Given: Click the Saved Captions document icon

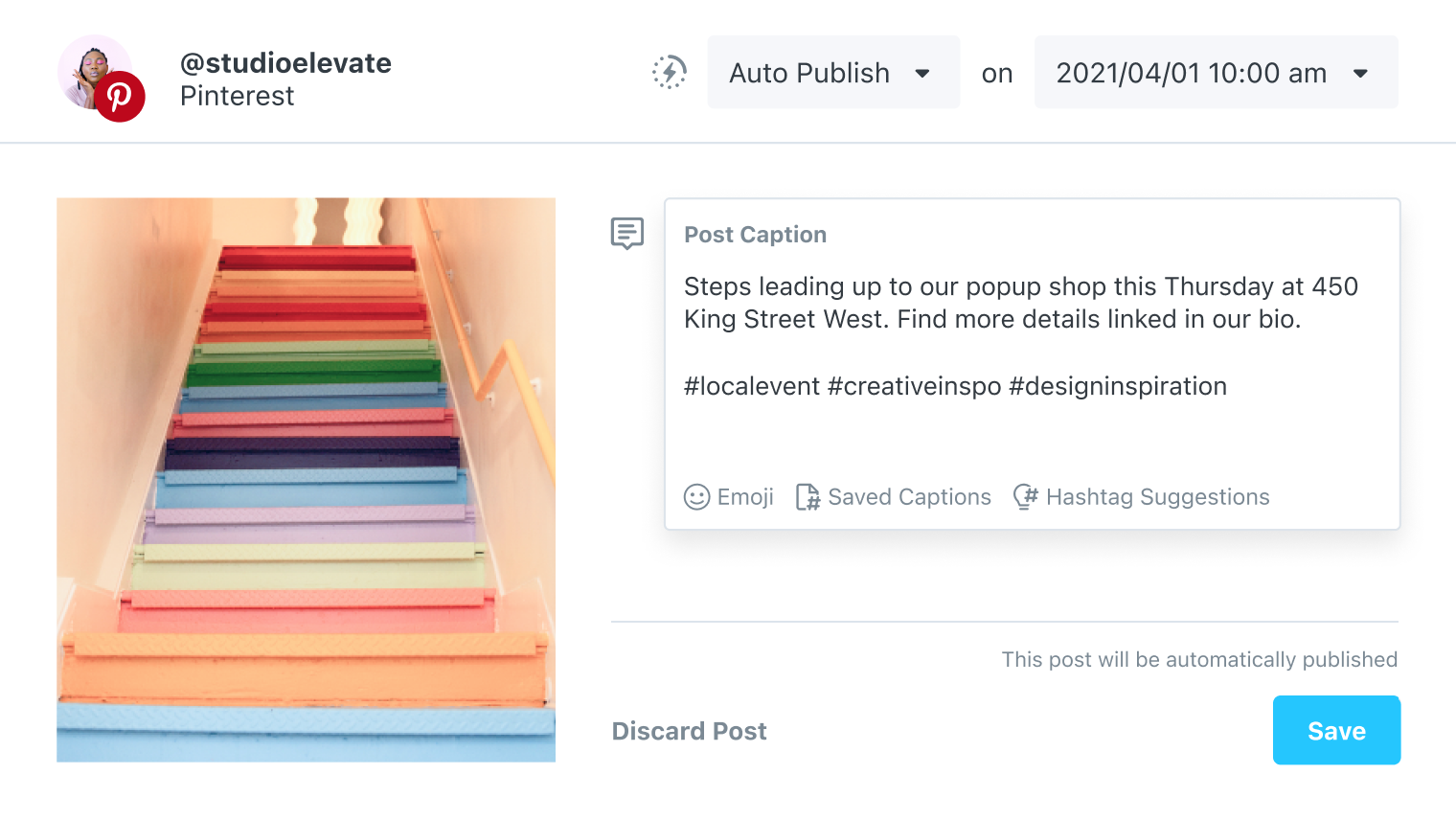Looking at the screenshot, I should (x=808, y=497).
